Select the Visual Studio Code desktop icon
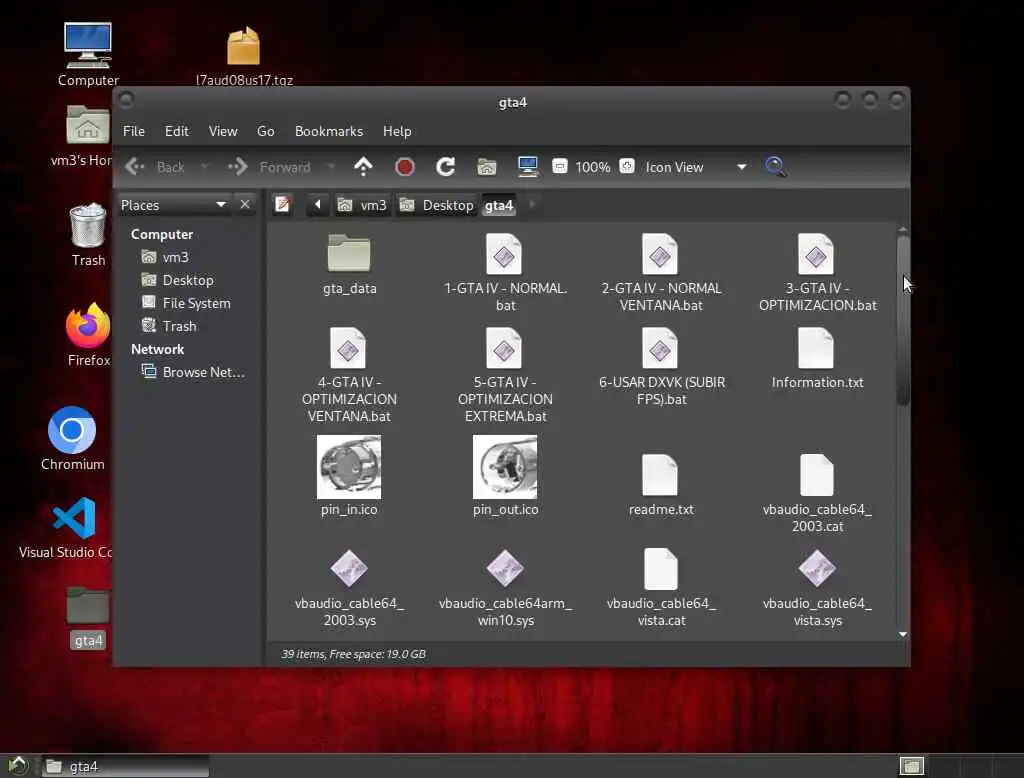 67,528
